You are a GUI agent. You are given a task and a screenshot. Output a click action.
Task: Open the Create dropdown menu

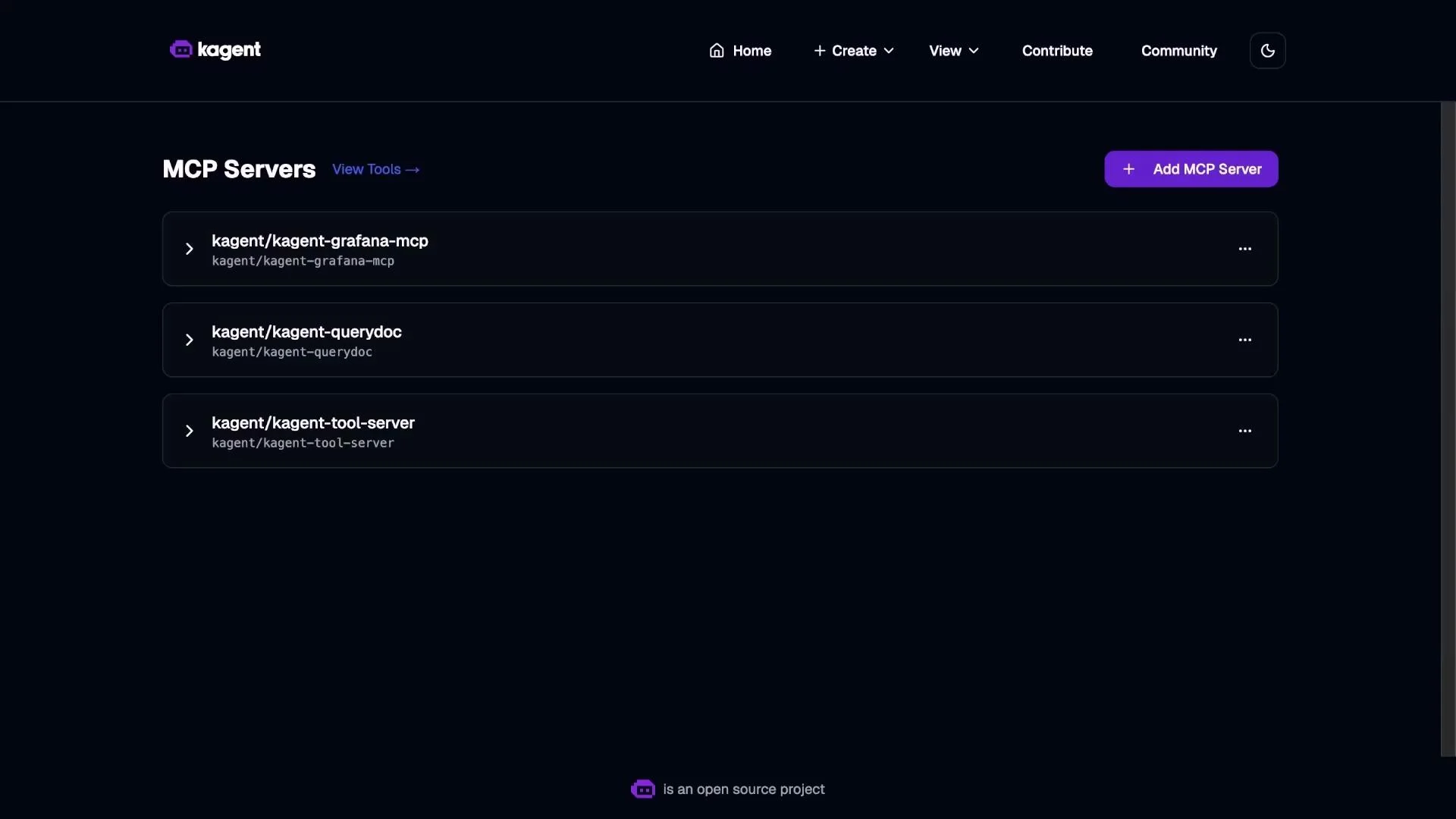click(x=854, y=51)
